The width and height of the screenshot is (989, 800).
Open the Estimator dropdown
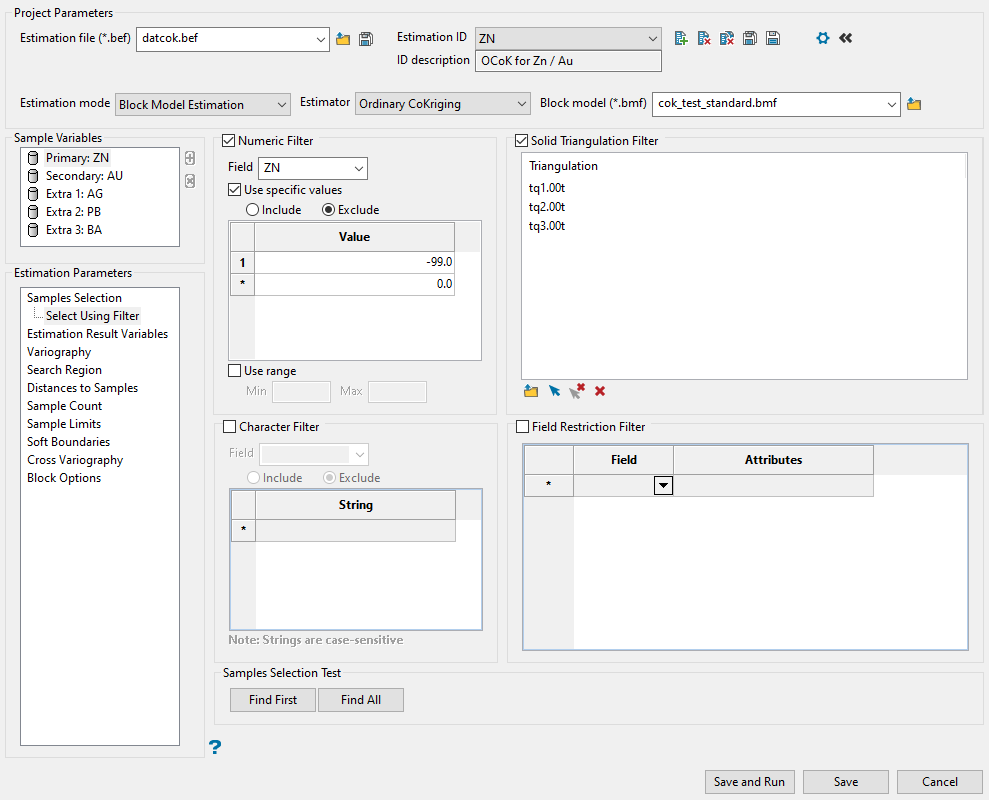(x=443, y=104)
